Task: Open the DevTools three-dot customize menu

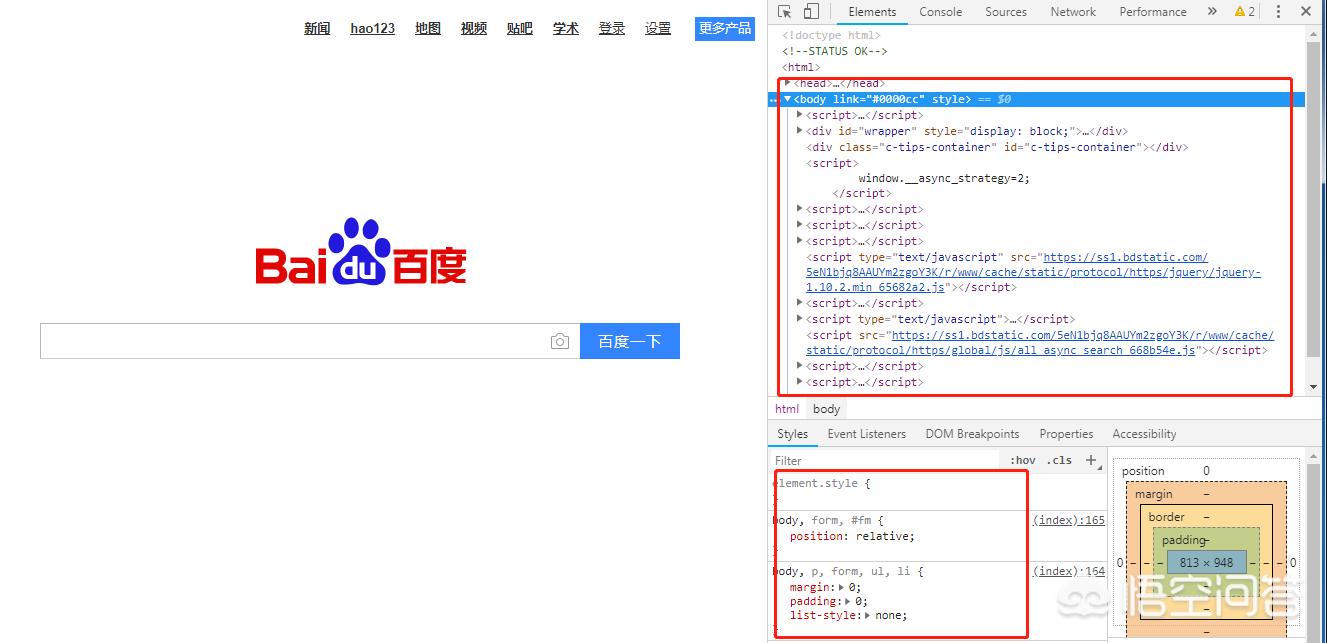Action: pyautogui.click(x=1278, y=12)
